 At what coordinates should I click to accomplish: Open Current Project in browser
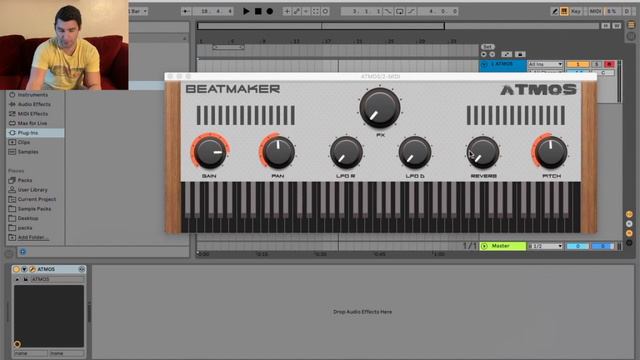pyautogui.click(x=37, y=199)
